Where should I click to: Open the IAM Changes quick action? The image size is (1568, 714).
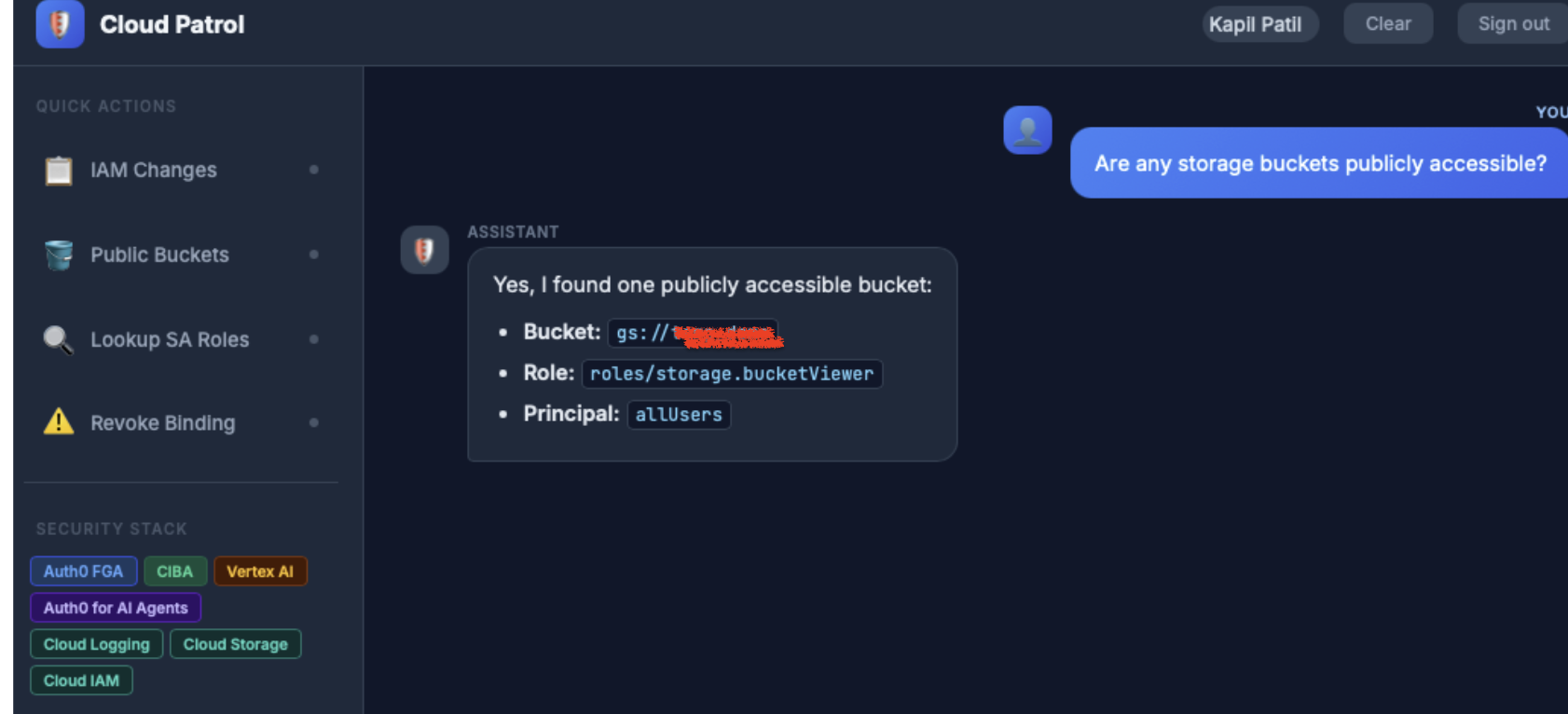(154, 170)
